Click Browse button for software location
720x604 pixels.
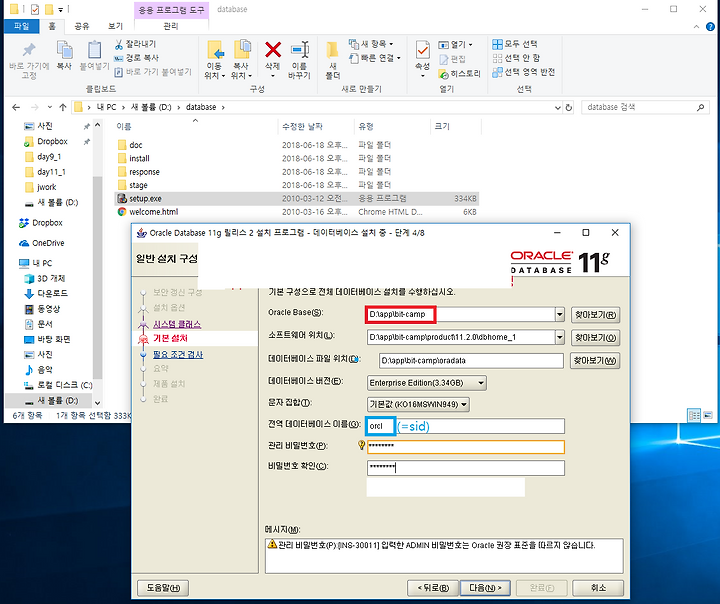tap(596, 338)
